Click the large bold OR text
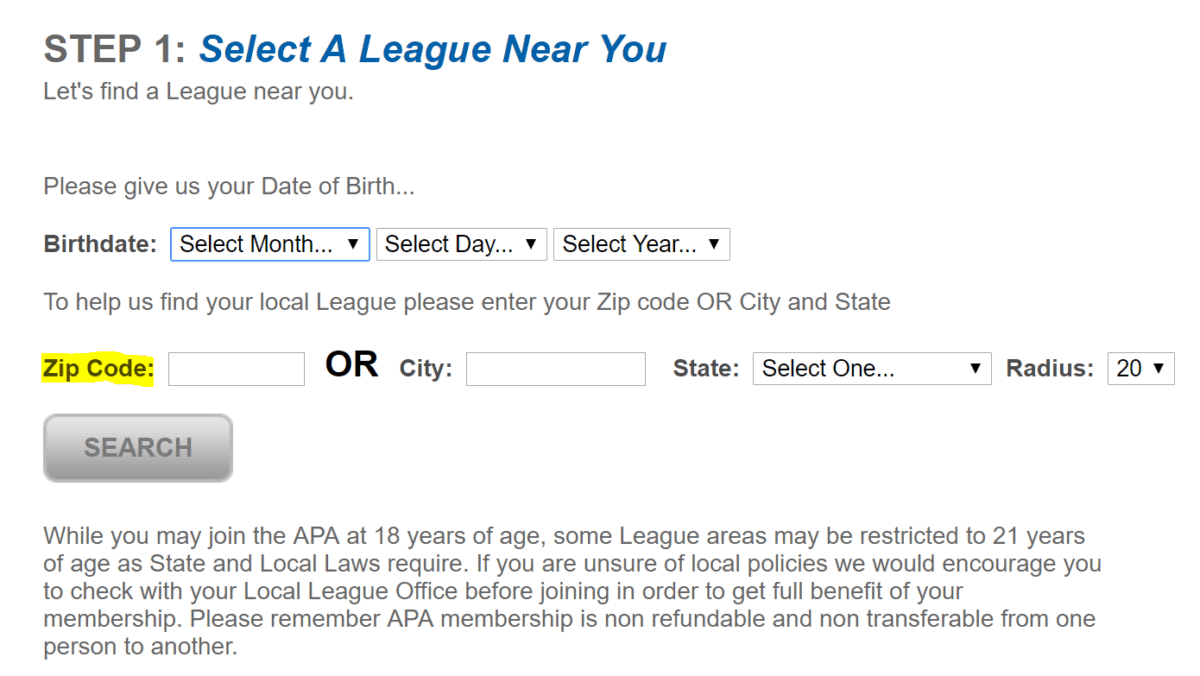 pos(352,365)
